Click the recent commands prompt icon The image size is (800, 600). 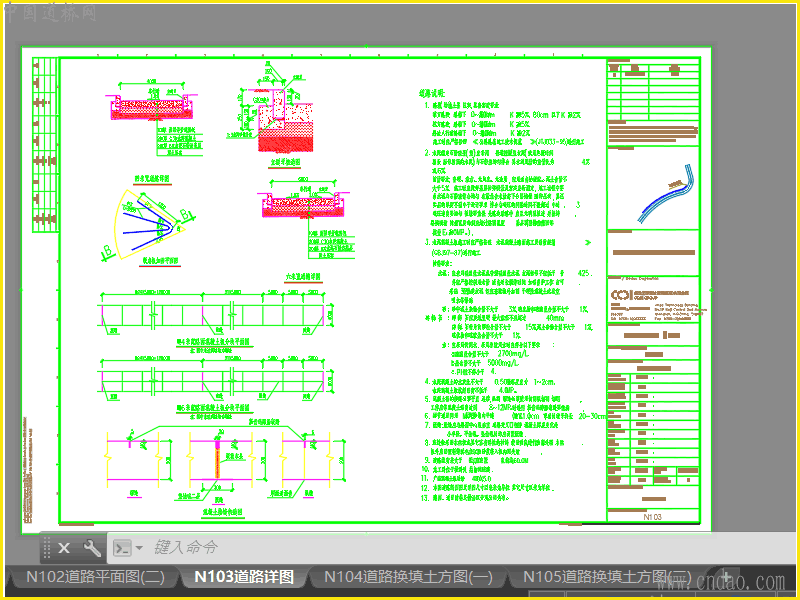(122, 548)
